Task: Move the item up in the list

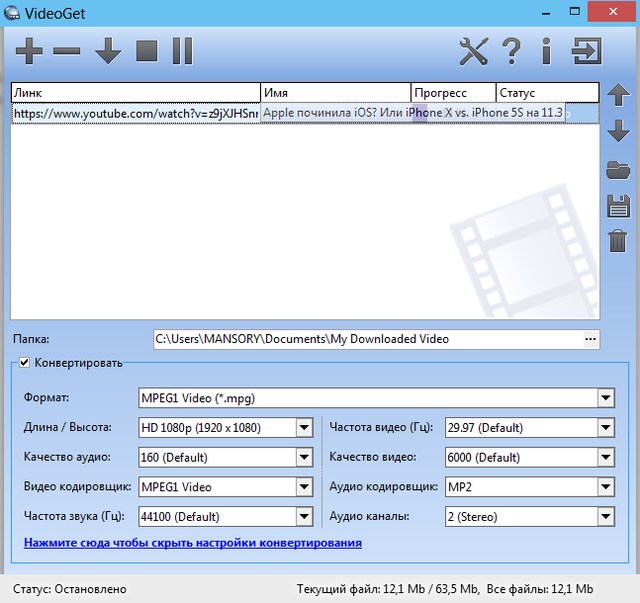Action: (618, 96)
